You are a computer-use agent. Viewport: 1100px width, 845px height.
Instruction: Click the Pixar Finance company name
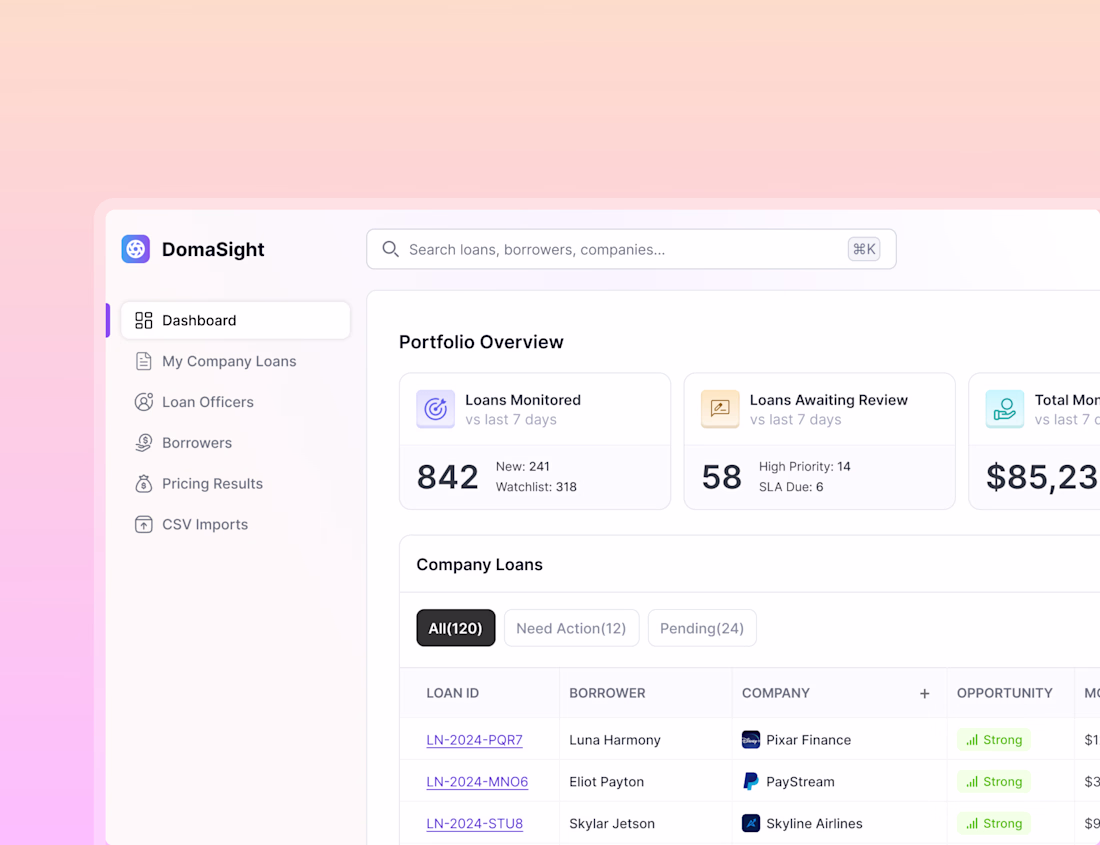808,740
